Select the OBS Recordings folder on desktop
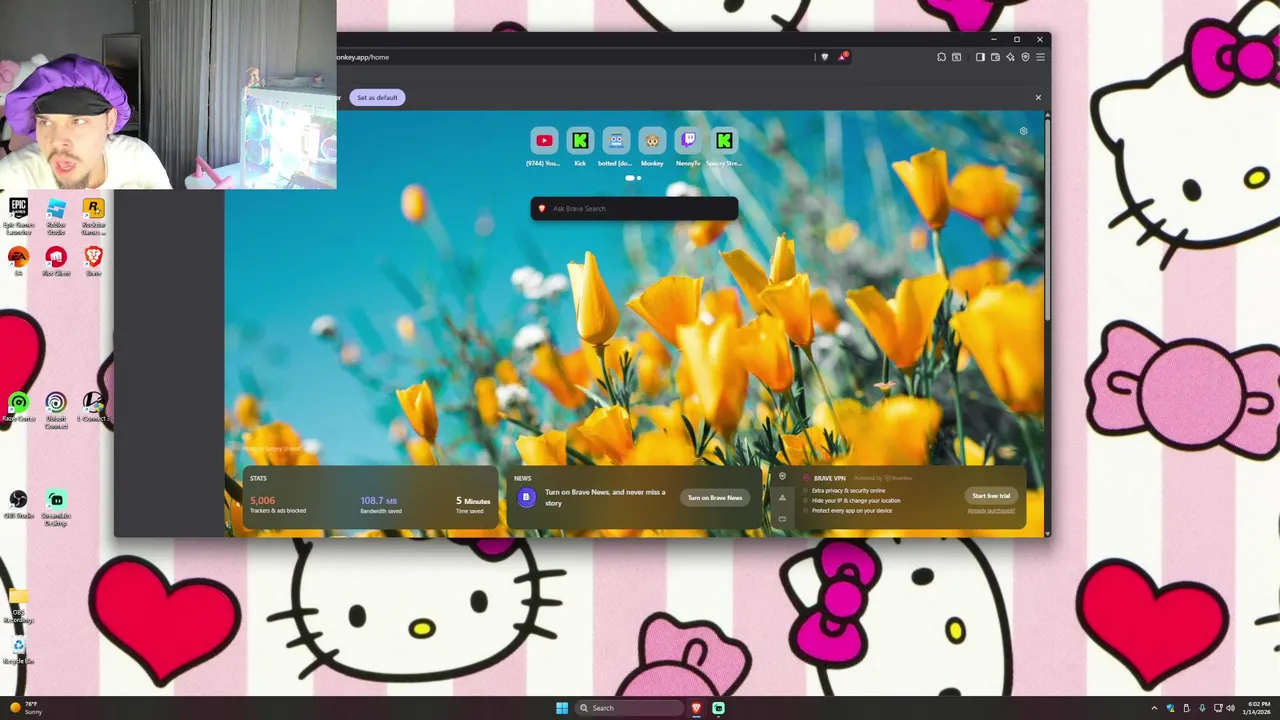Viewport: 1280px width, 720px height. pyautogui.click(x=18, y=605)
